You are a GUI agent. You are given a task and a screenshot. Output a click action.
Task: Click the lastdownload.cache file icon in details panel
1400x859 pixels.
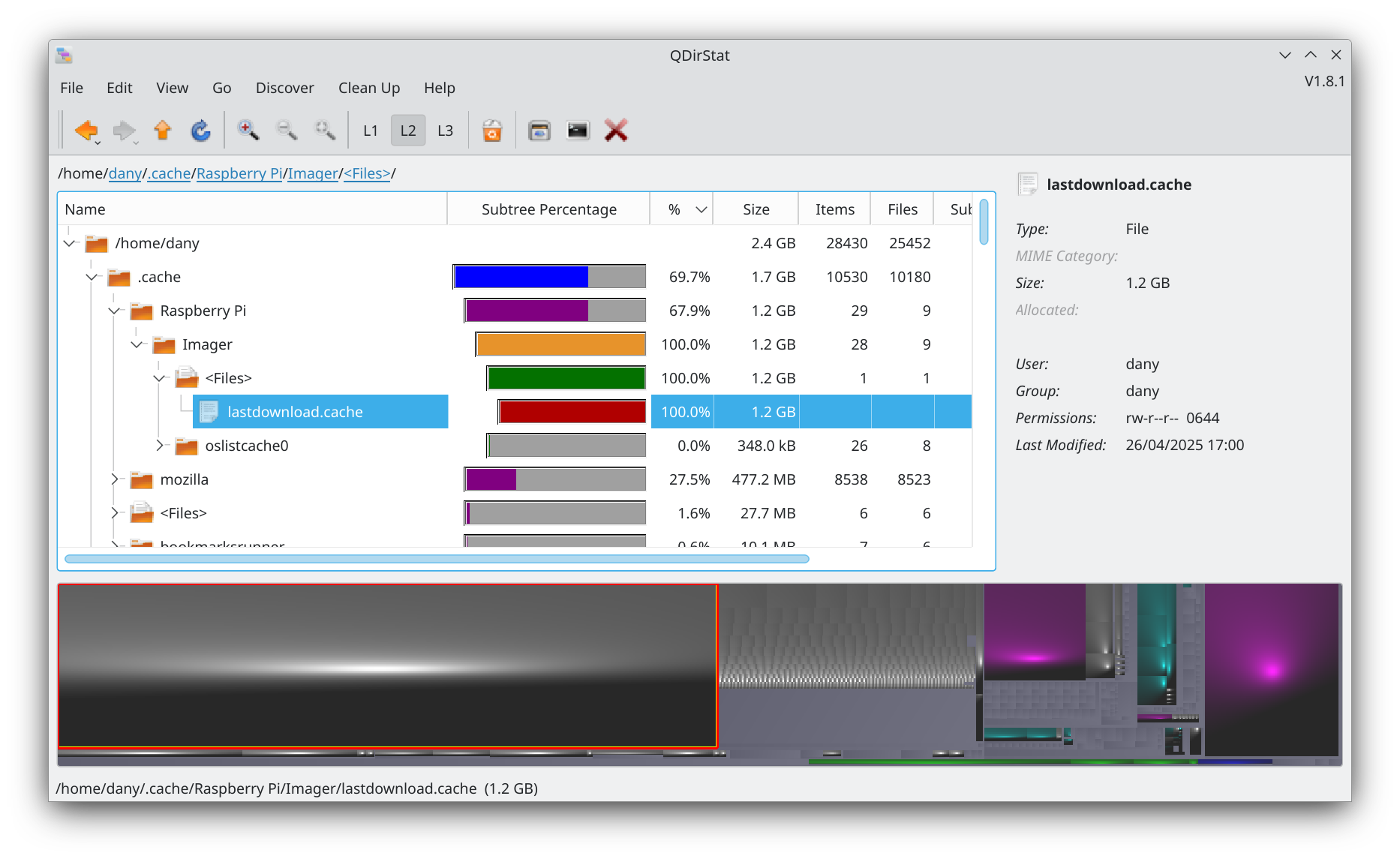pyautogui.click(x=1028, y=184)
